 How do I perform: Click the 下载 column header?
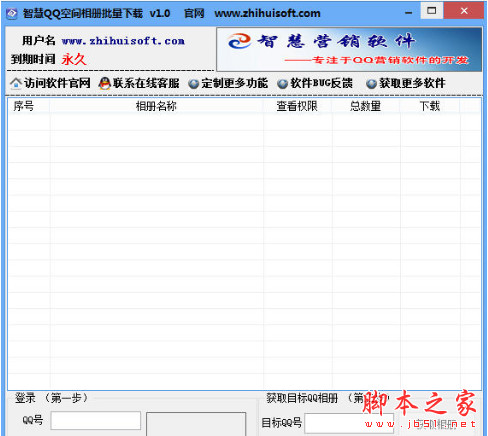tap(430, 106)
